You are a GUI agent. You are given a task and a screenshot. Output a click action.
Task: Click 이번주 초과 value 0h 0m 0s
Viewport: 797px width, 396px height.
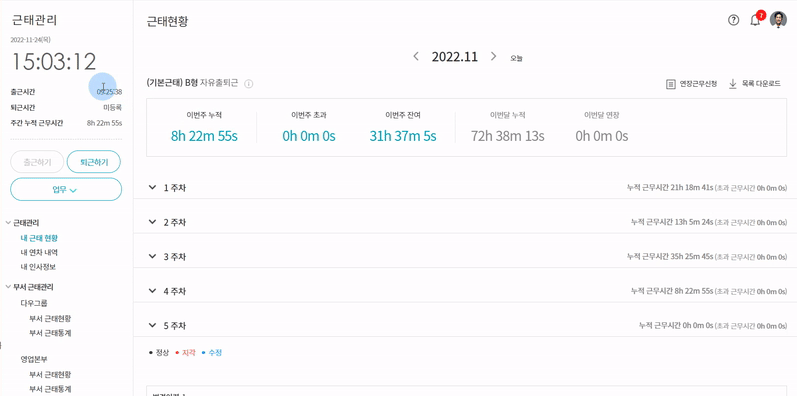[x=309, y=136]
